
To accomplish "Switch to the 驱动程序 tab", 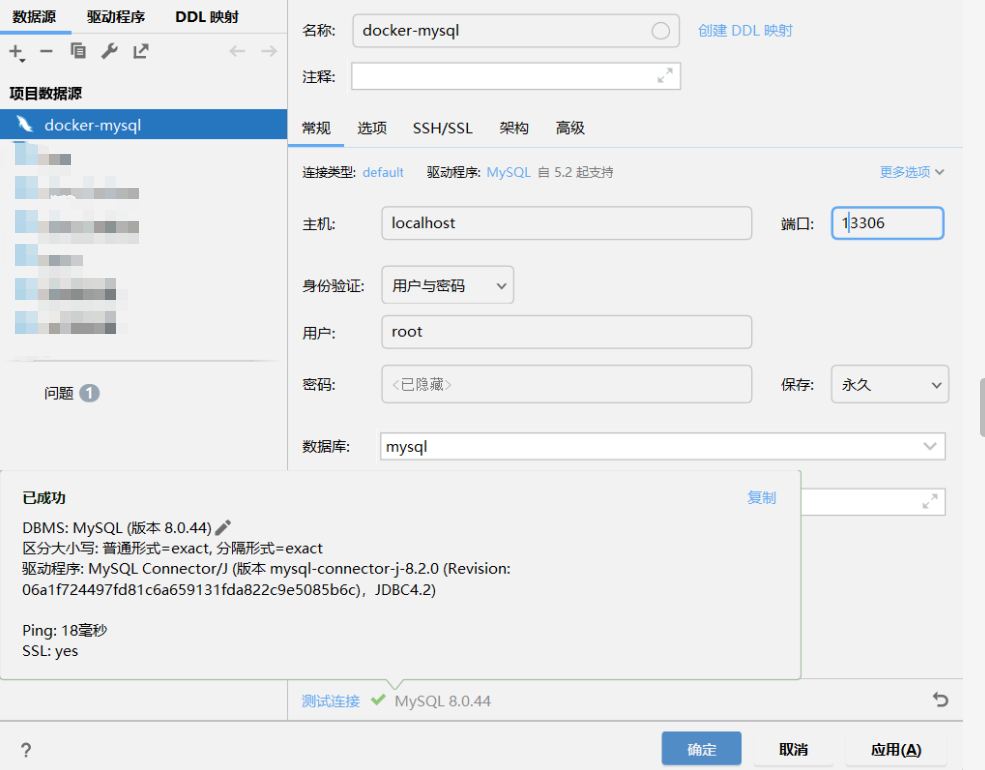I will 116,17.
